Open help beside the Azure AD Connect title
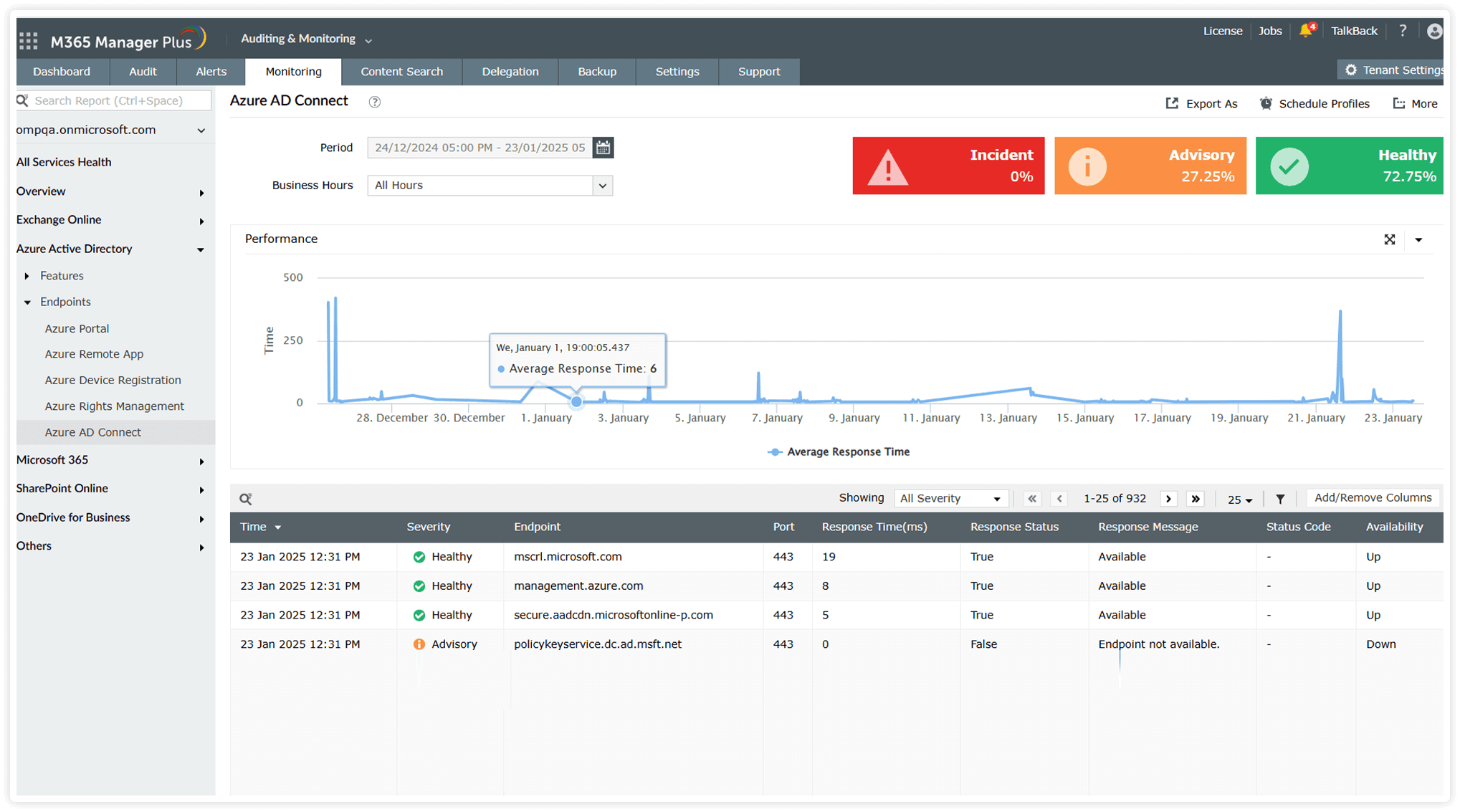The height and width of the screenshot is (812, 1460). pos(374,102)
